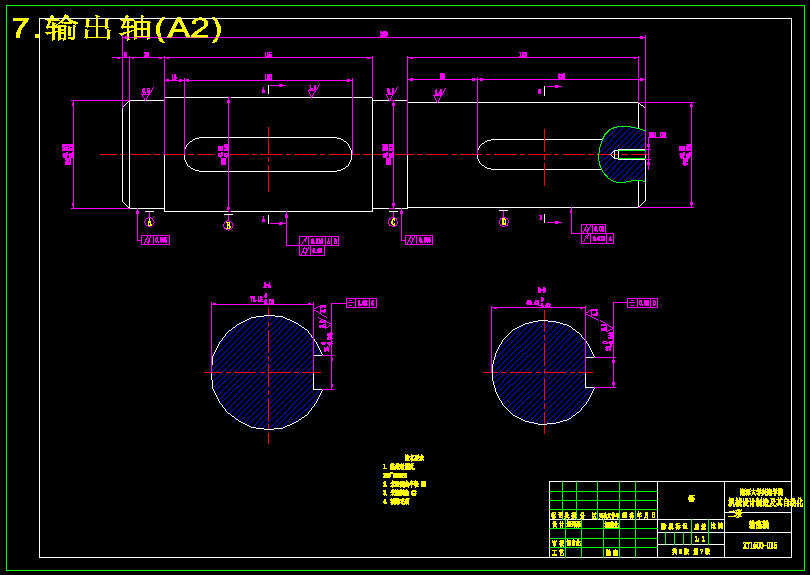Viewport: 810px width, 575px height.
Task: Select datum symbol B under the shaft
Action: pyautogui.click(x=228, y=225)
